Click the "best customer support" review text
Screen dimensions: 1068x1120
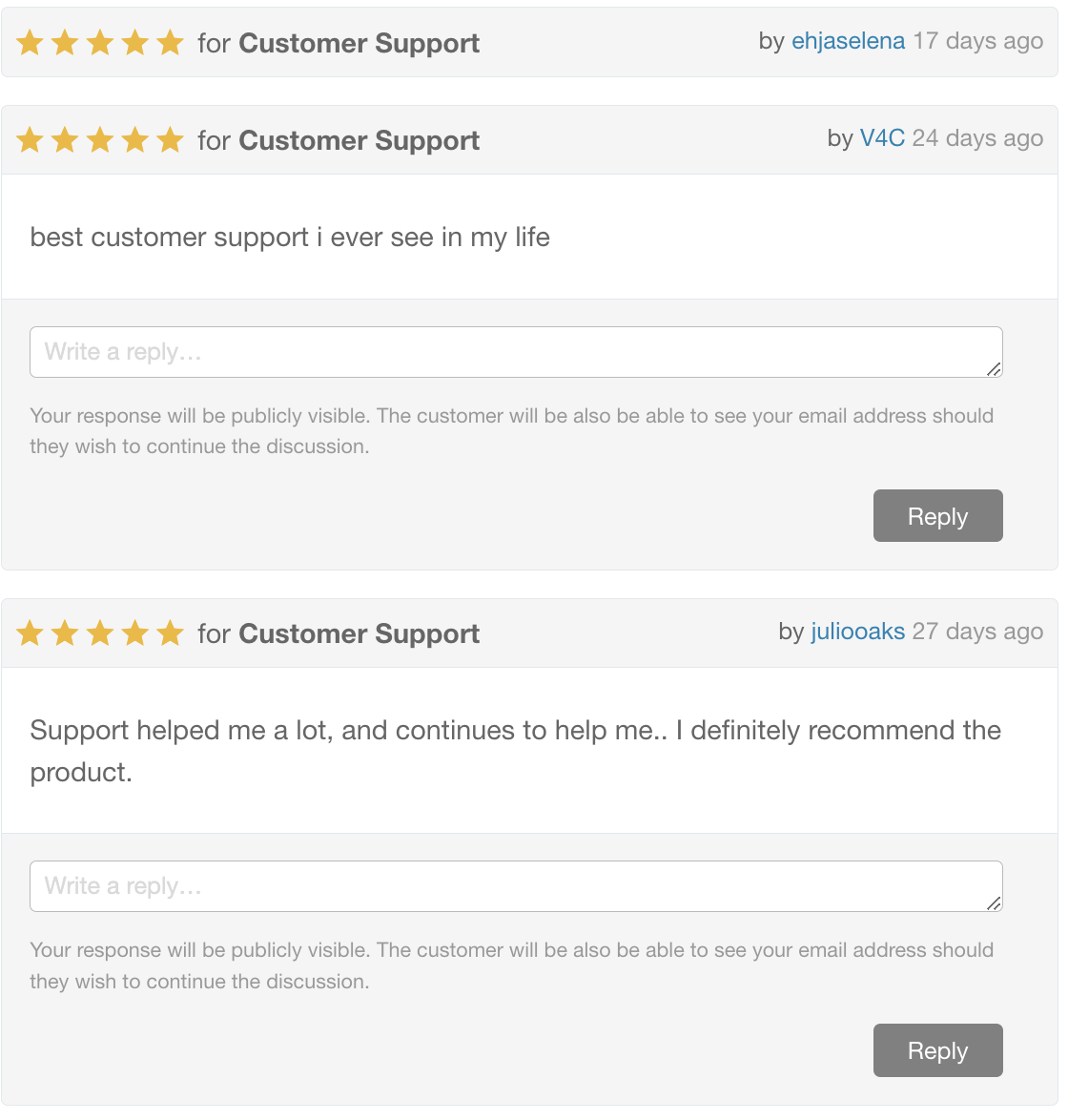point(290,237)
